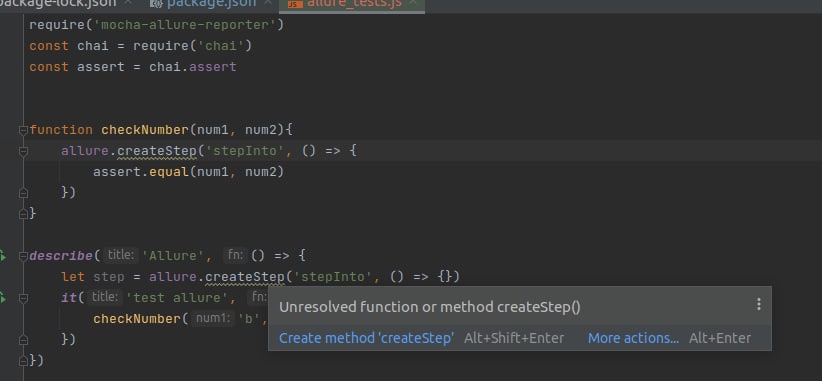Run the 'test allure' test from gutter
This screenshot has height=381, width=822.
pyautogui.click(x=3, y=298)
